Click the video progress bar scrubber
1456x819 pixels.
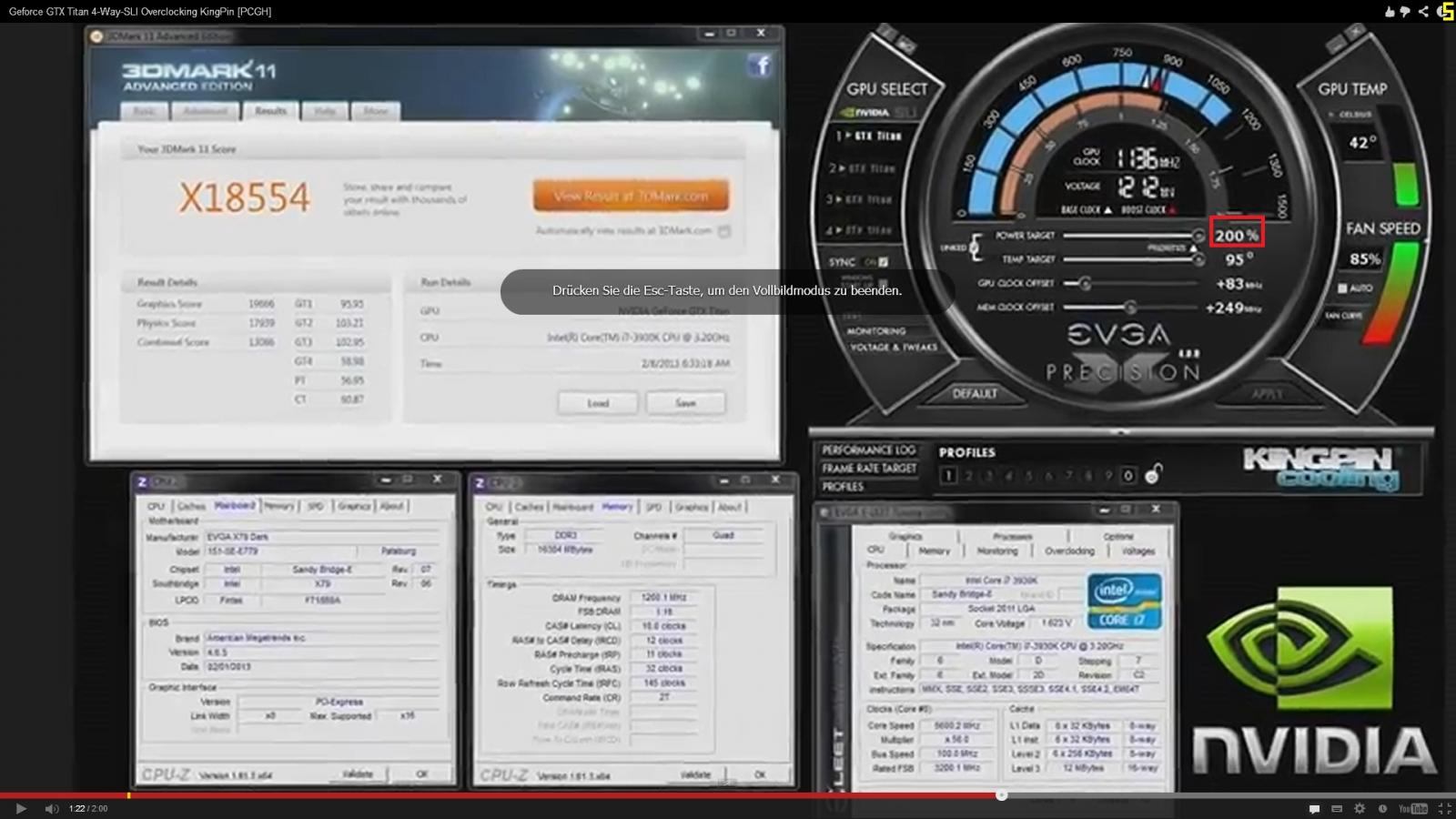1001,795
